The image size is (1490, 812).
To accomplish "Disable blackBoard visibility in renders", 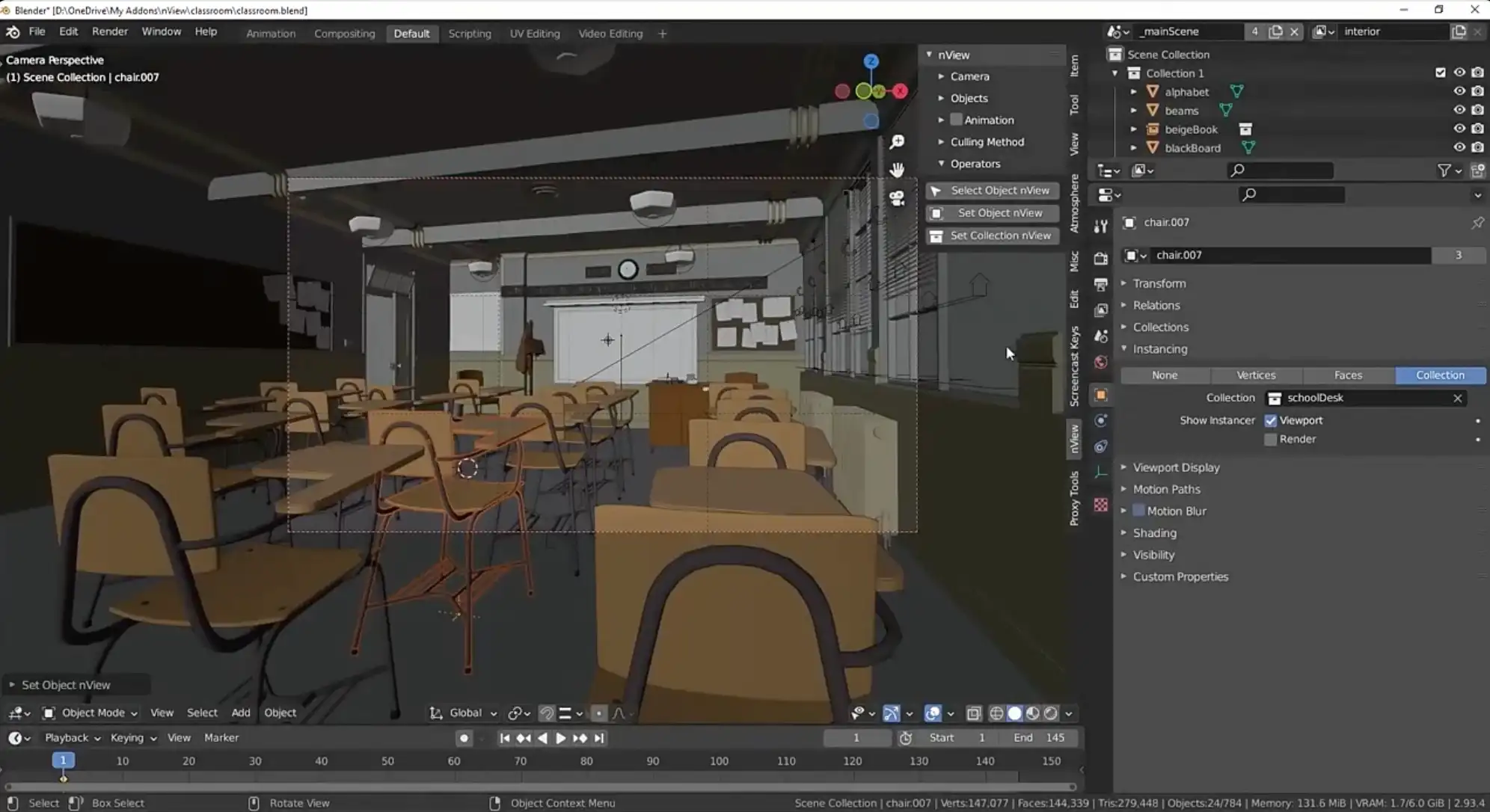I will pyautogui.click(x=1479, y=147).
